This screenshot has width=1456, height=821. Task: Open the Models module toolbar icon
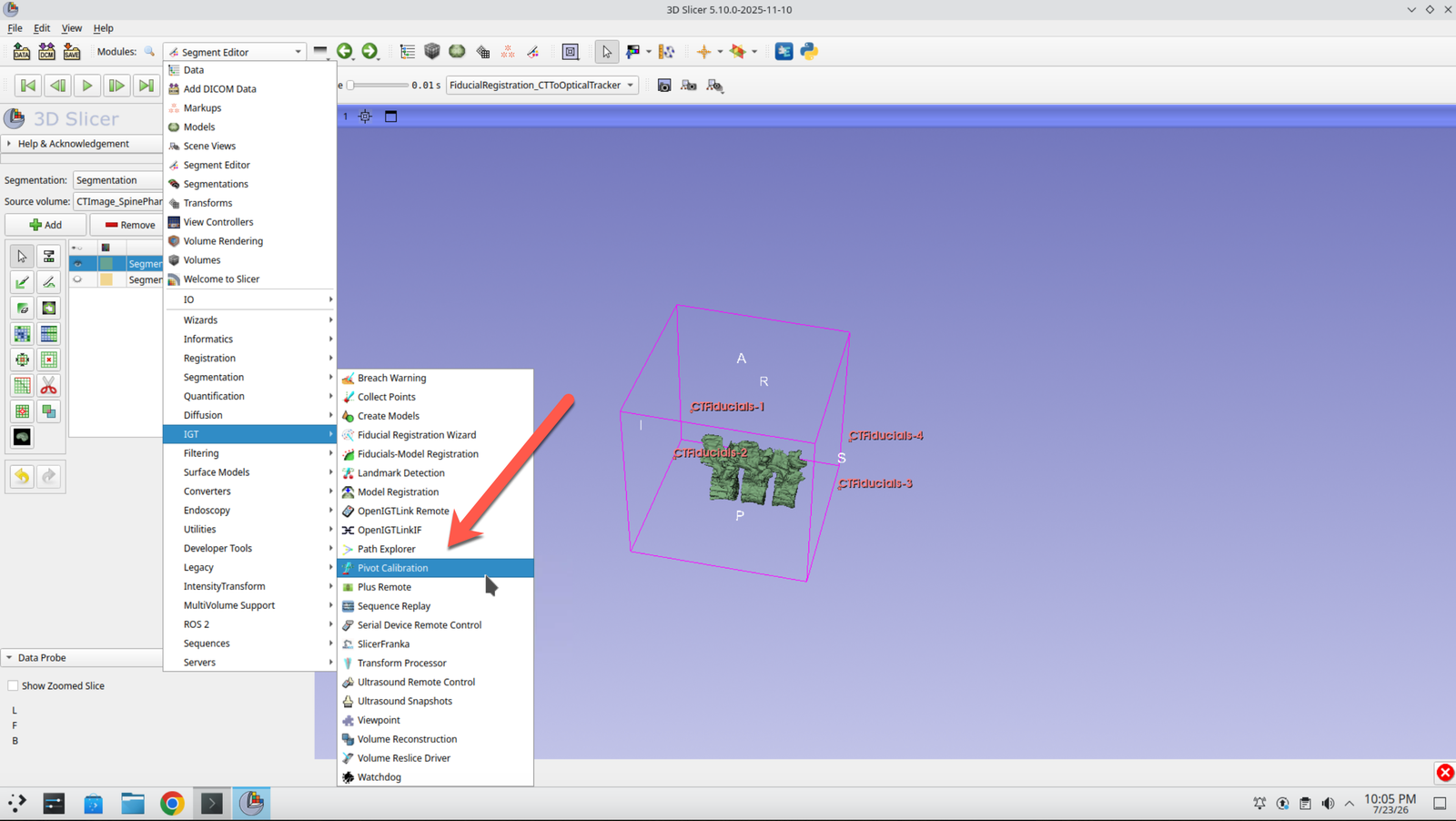click(x=458, y=52)
